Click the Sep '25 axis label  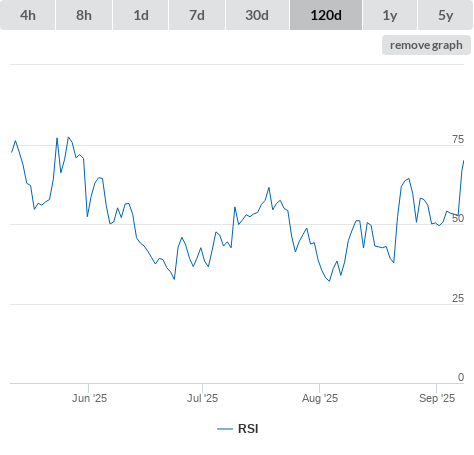pyautogui.click(x=437, y=398)
